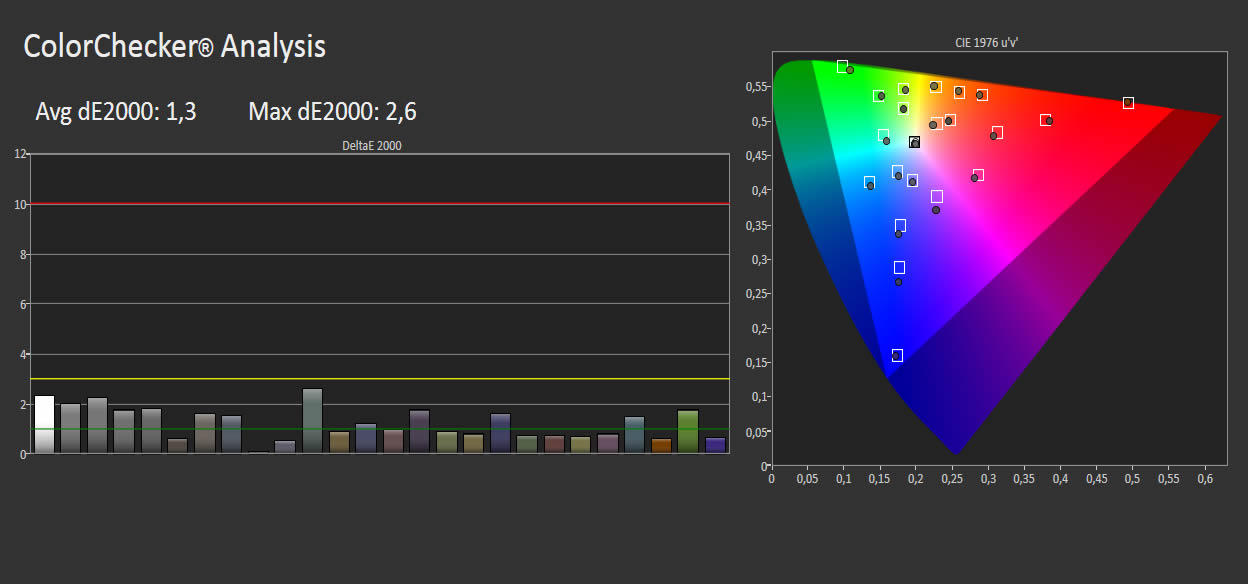Viewport: 1248px width, 584px height.
Task: Click the ColorChecker® Analysis title
Action: click(x=174, y=45)
